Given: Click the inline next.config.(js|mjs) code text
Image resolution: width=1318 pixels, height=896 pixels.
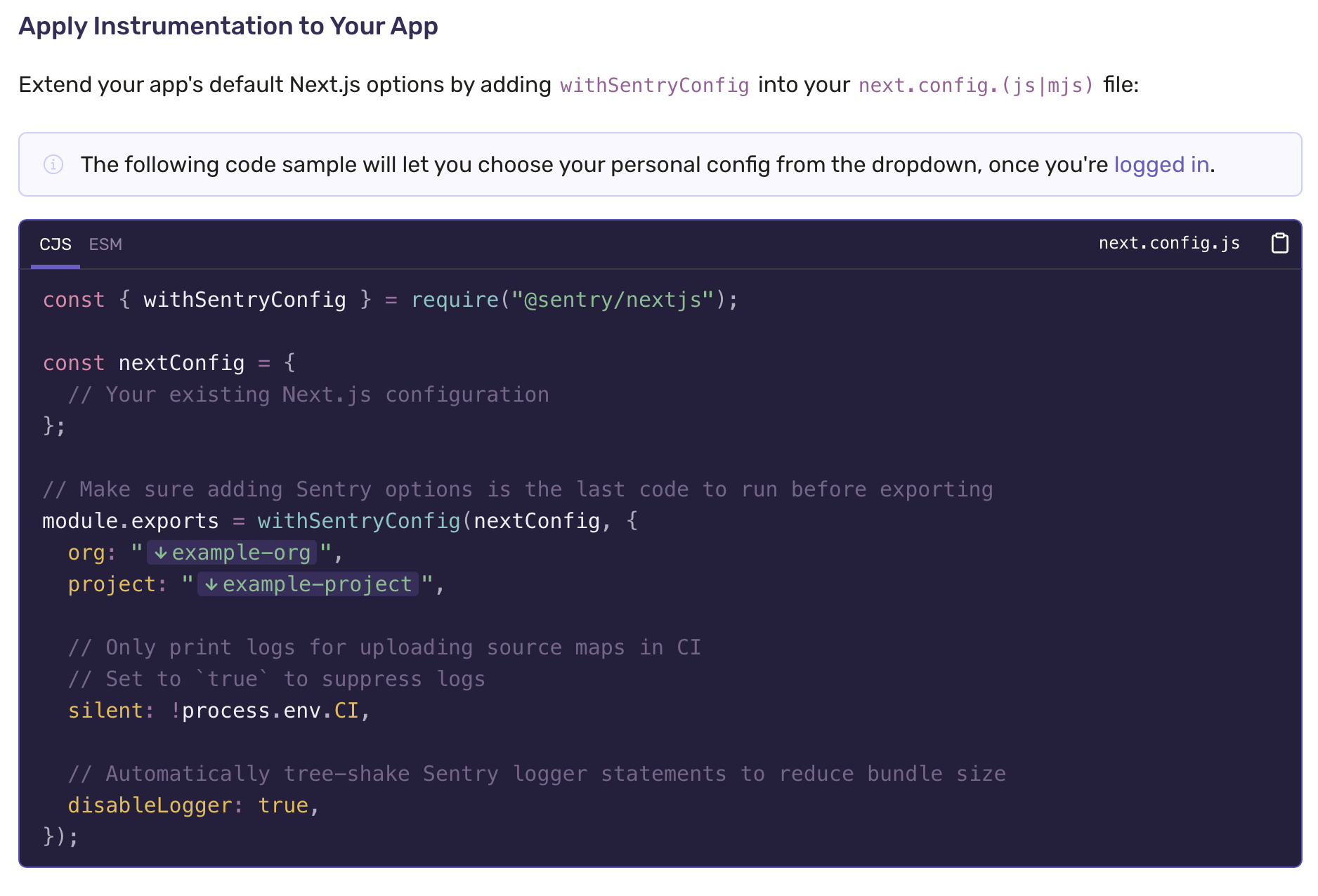Looking at the screenshot, I should click(x=976, y=85).
